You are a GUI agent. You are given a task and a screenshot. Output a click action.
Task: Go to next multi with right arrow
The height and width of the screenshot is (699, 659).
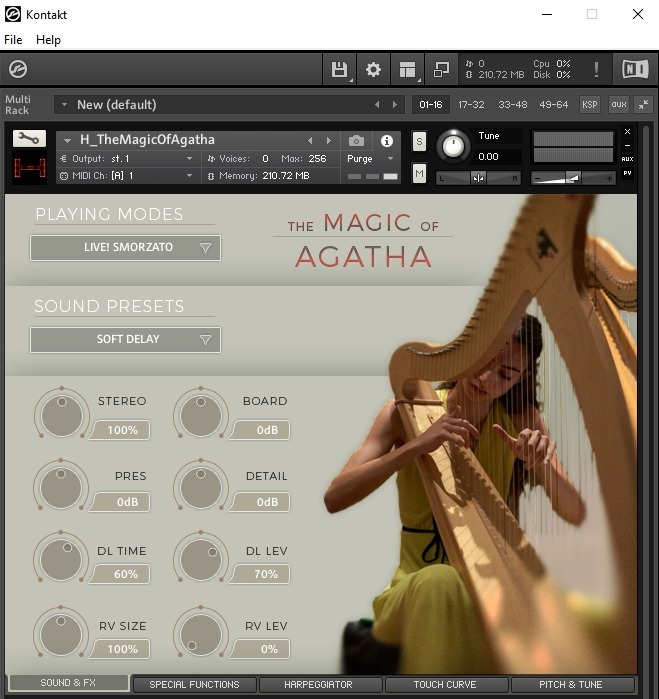395,105
